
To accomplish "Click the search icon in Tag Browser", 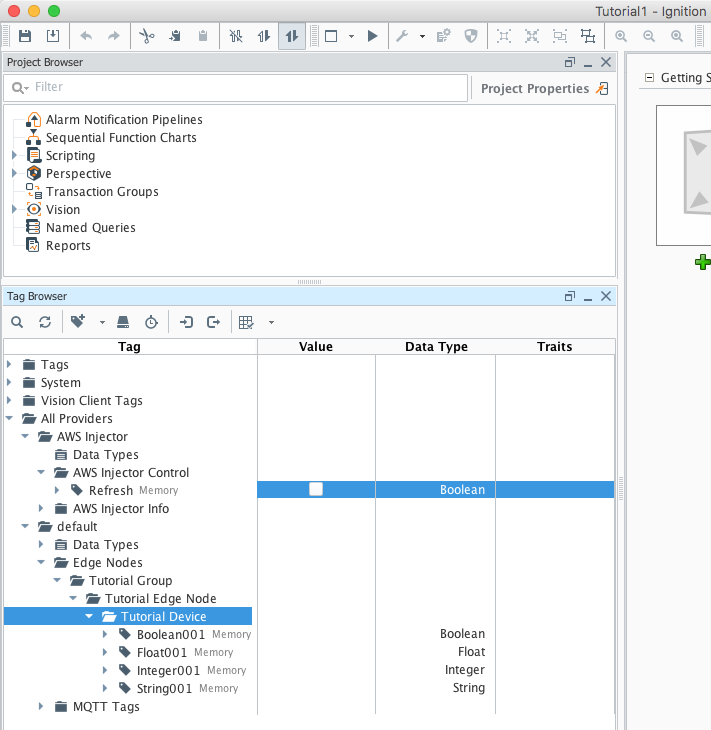I will click(17, 322).
